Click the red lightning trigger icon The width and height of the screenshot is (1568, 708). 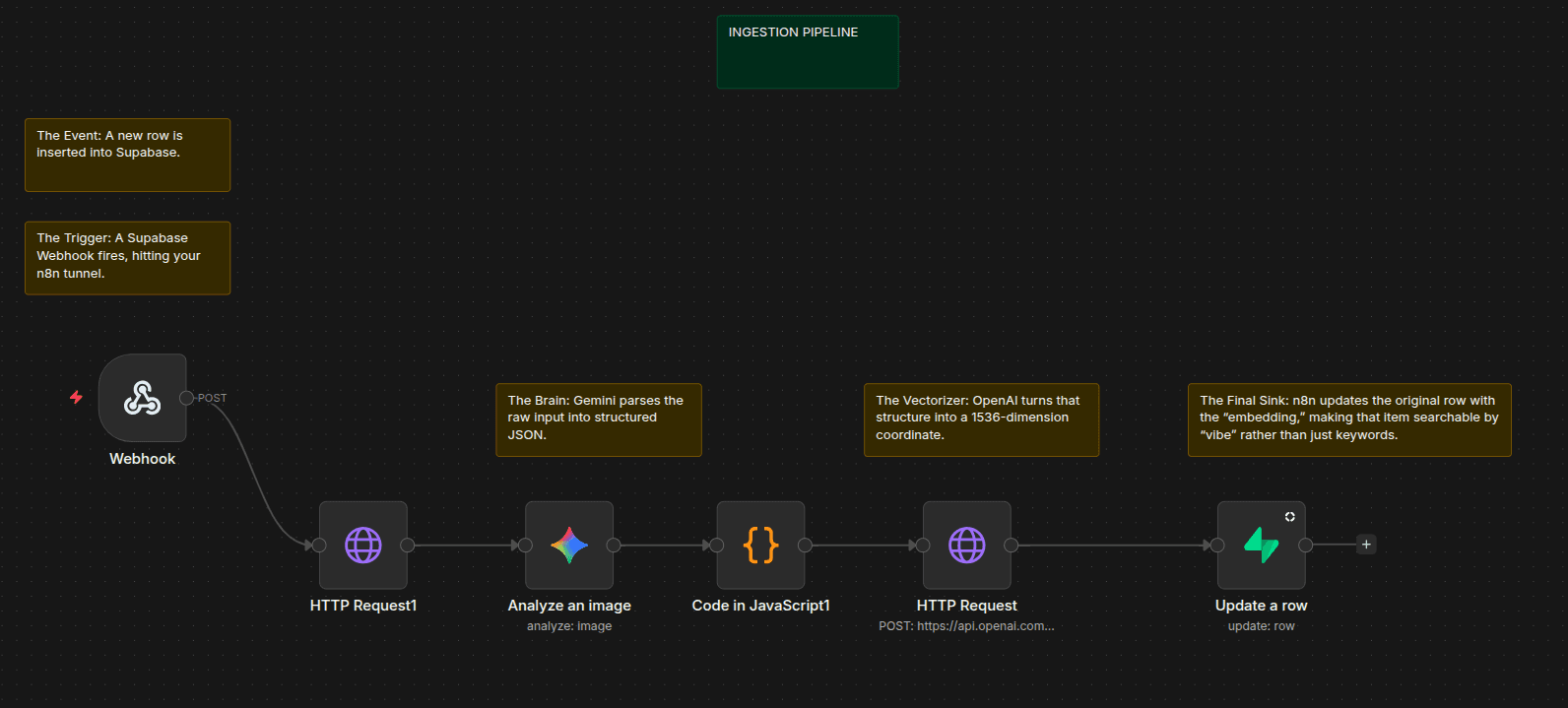coord(76,398)
